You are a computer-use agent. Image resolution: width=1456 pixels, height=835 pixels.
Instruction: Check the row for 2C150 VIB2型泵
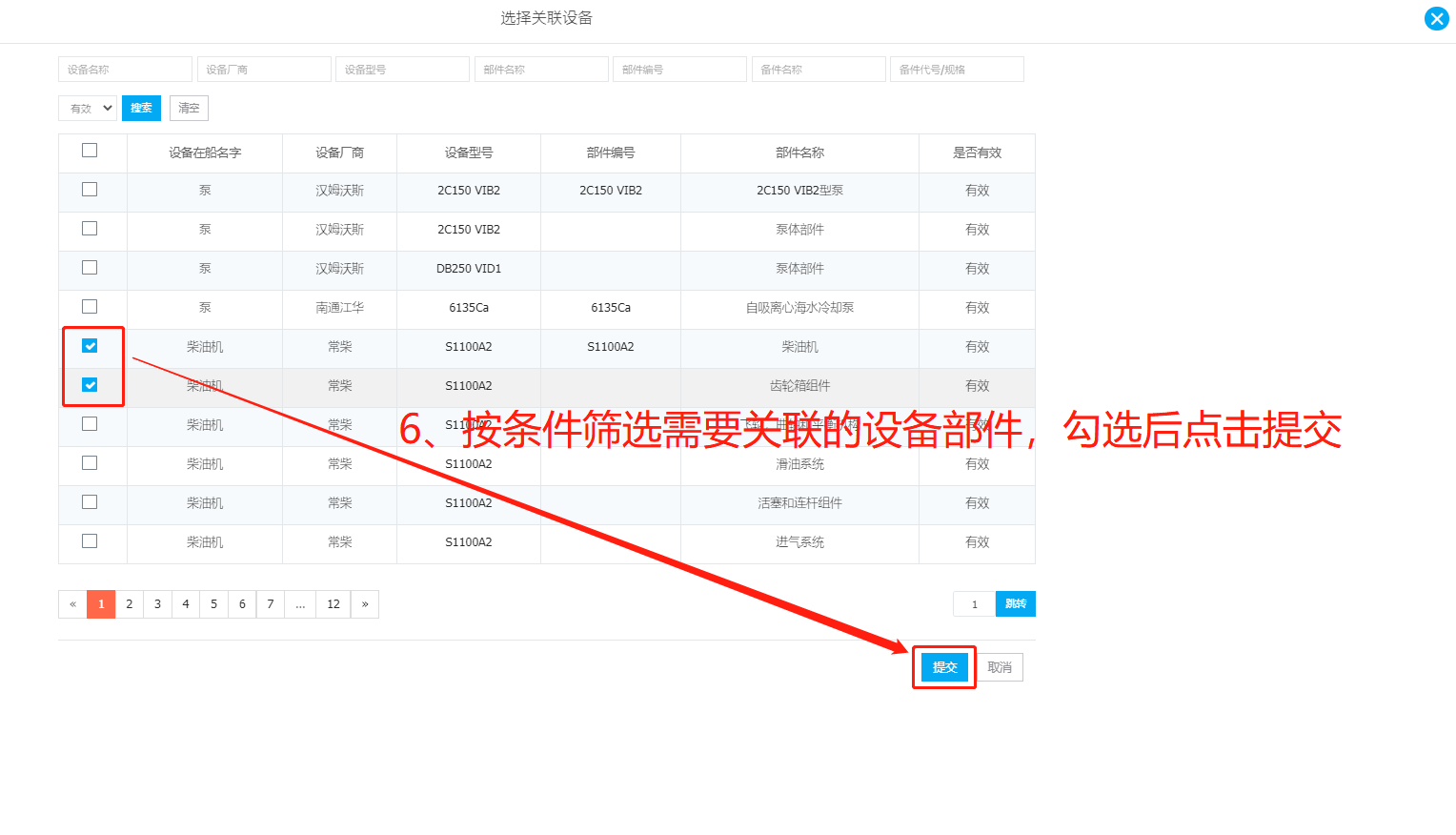click(x=90, y=190)
